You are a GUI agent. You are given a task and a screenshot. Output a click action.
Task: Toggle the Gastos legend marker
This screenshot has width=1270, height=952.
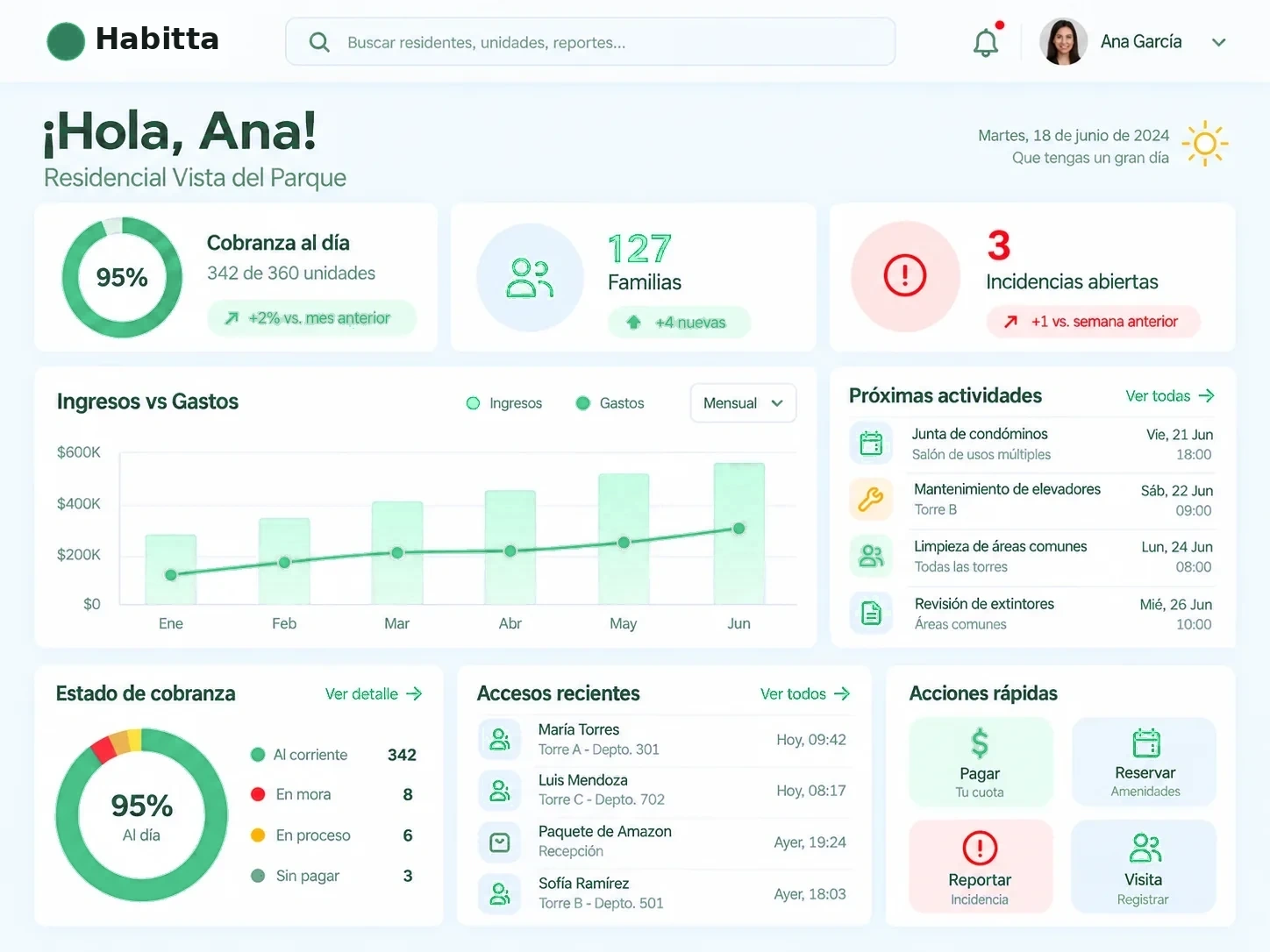582,403
